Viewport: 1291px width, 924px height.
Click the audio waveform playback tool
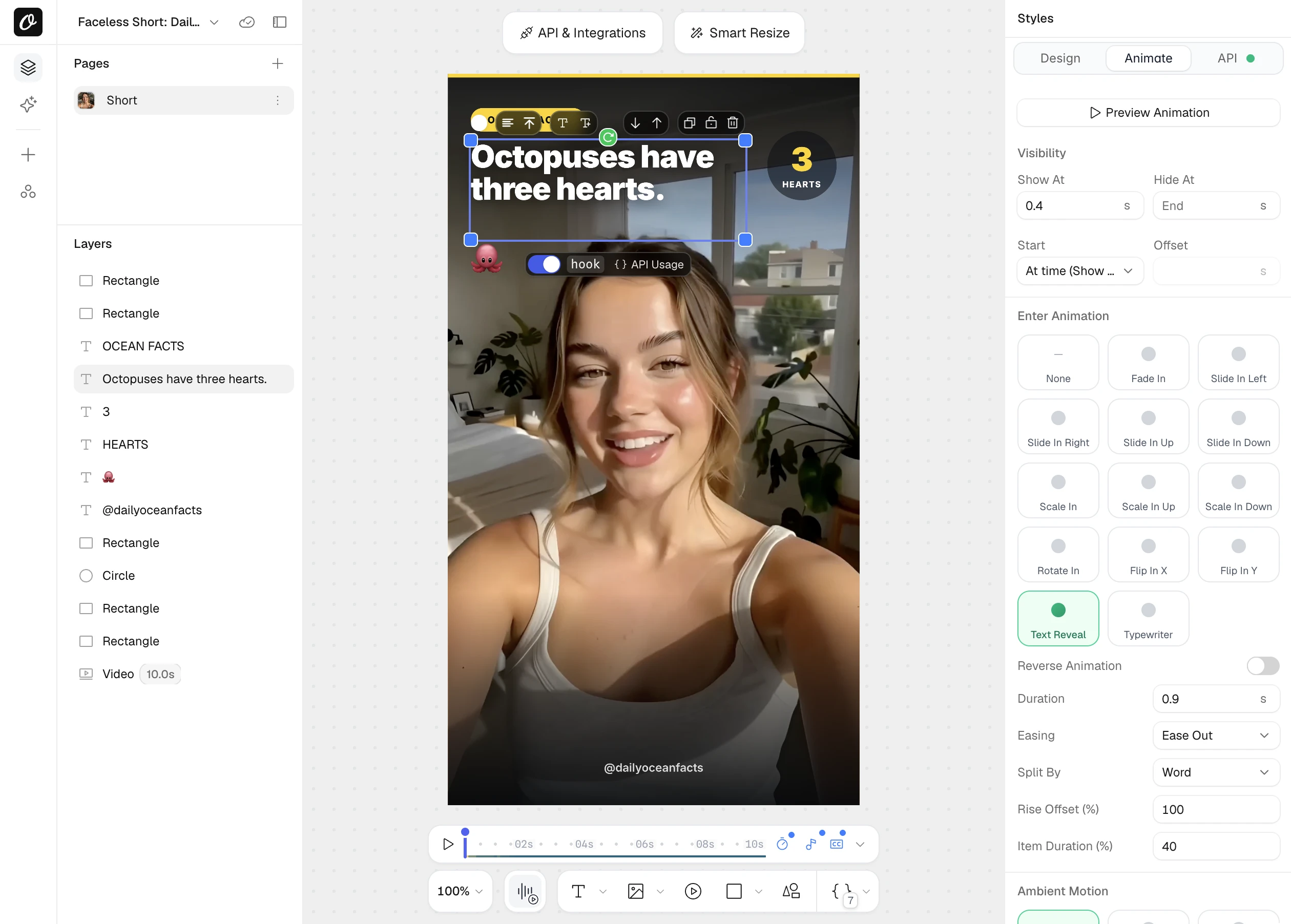526,892
